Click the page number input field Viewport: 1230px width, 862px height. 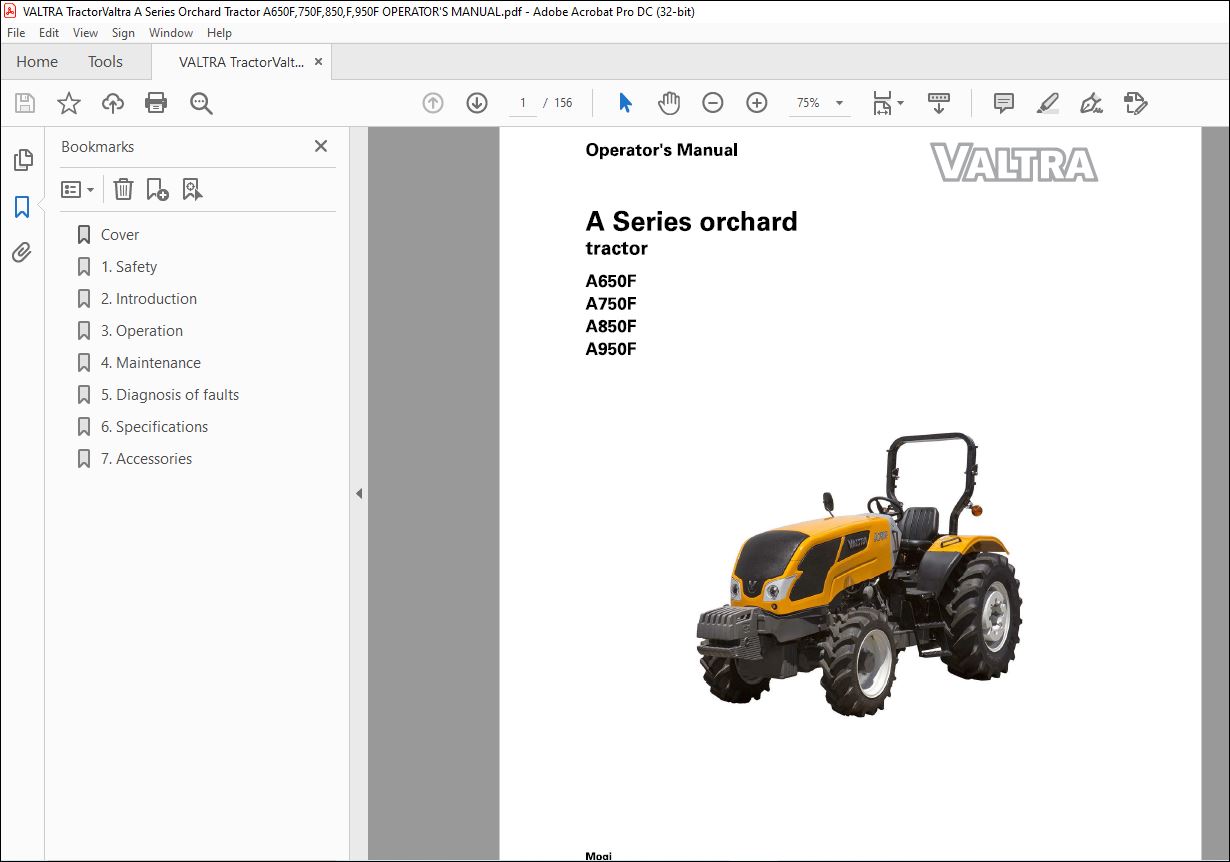[x=522, y=103]
